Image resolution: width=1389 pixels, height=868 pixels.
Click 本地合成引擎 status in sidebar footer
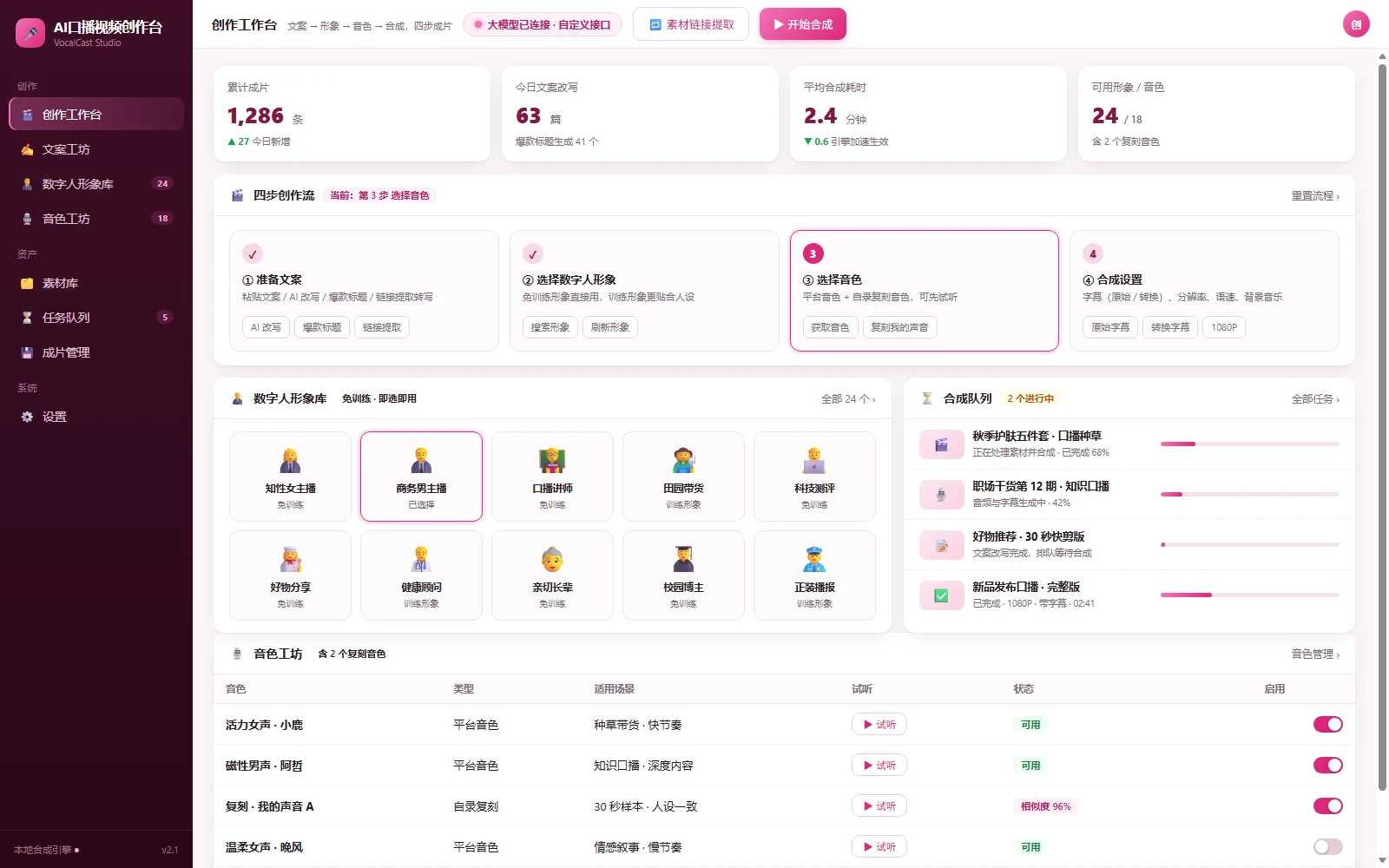click(47, 850)
